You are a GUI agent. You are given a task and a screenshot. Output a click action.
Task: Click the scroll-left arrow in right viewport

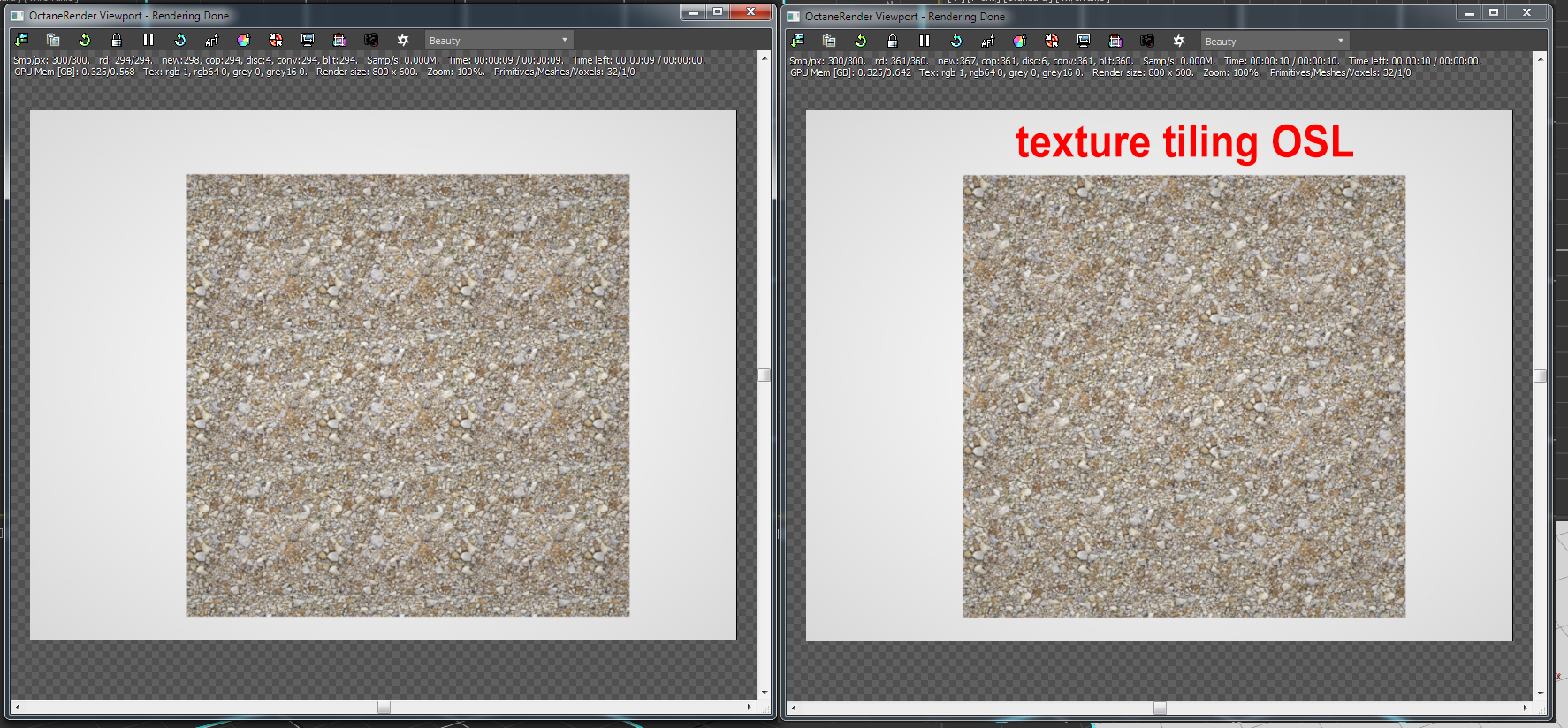pyautogui.click(x=793, y=708)
